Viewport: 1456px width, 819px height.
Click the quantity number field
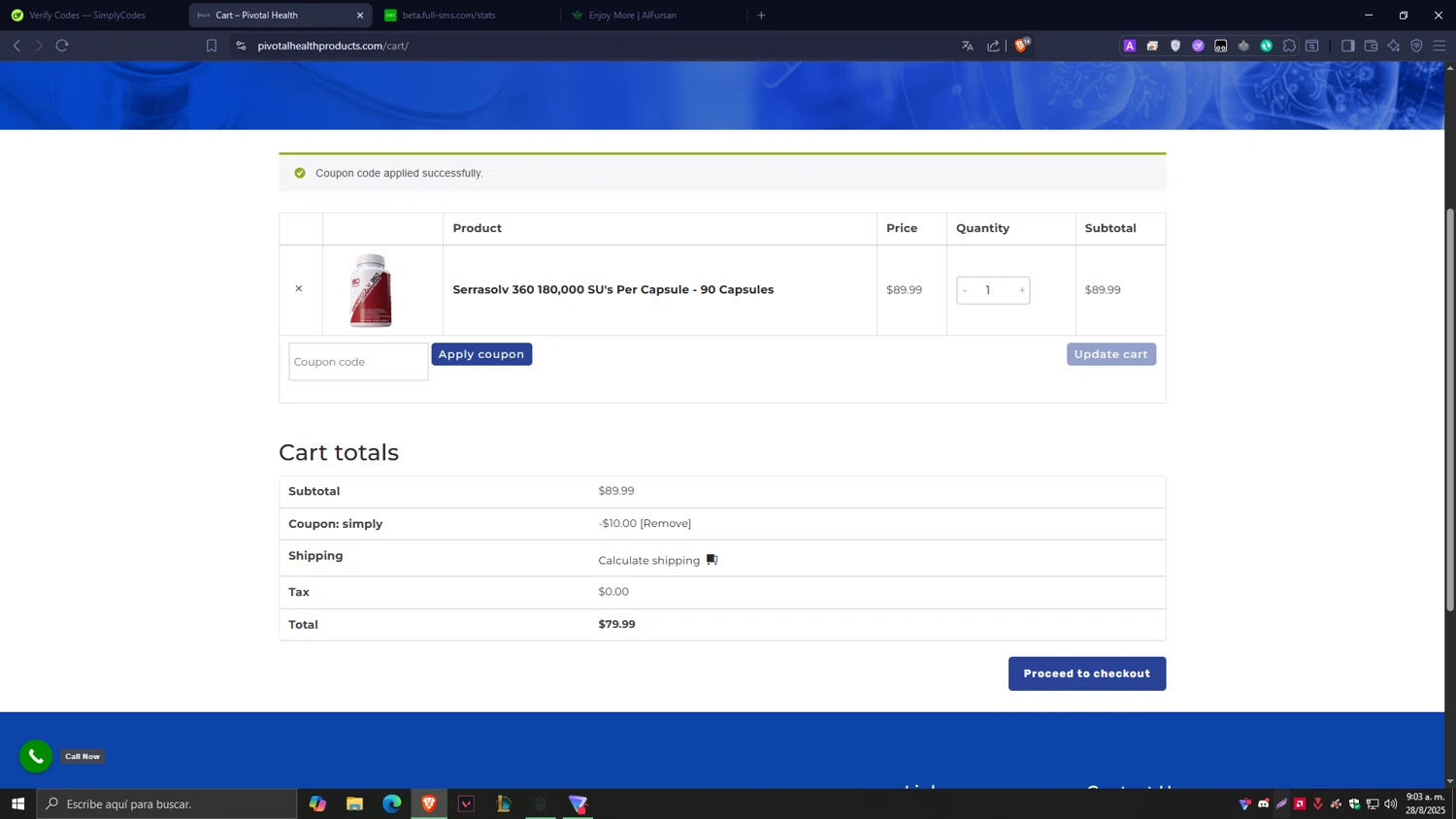point(988,290)
